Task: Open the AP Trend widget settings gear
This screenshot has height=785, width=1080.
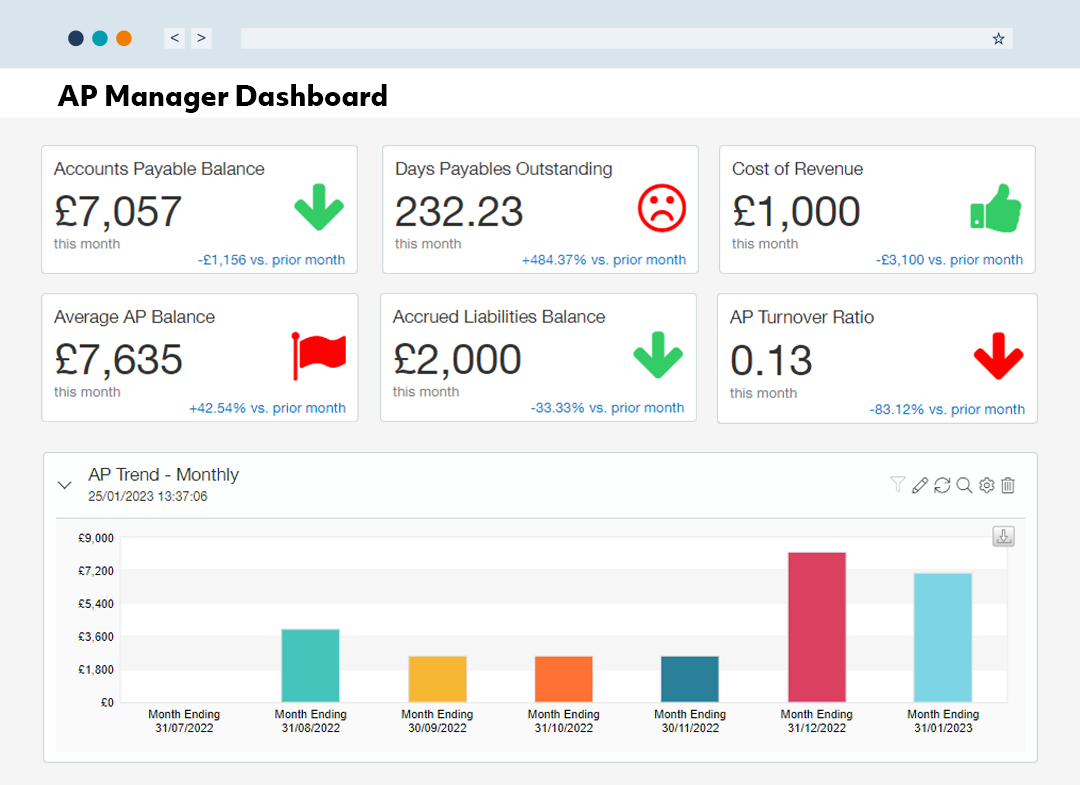Action: click(x=986, y=485)
